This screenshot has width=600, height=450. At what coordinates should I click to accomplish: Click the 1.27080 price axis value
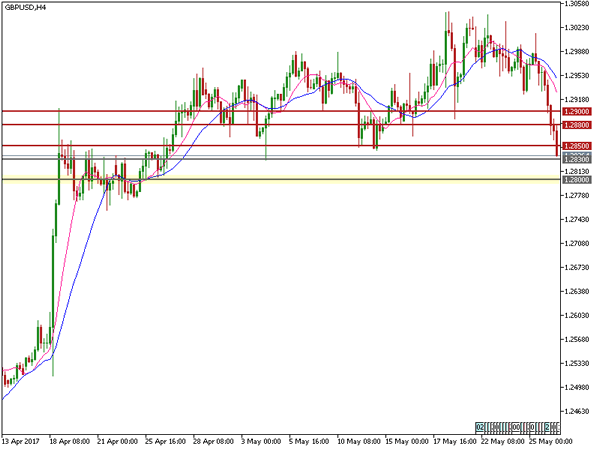pyautogui.click(x=577, y=243)
